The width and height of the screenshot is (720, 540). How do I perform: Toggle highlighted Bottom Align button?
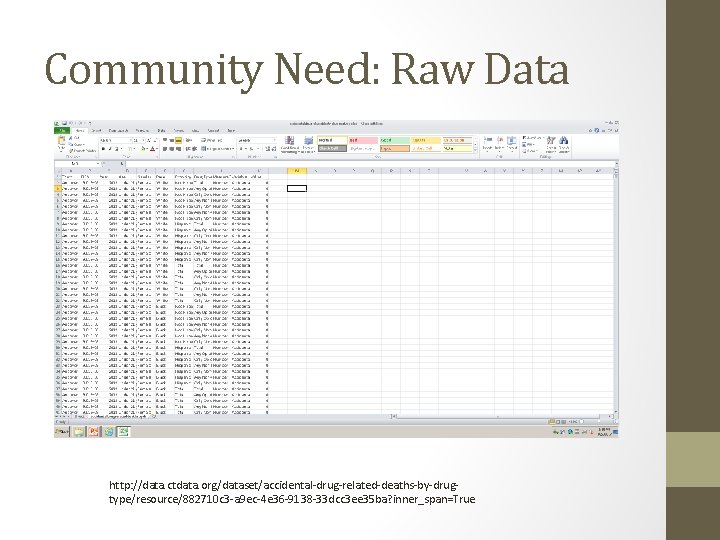[178, 140]
